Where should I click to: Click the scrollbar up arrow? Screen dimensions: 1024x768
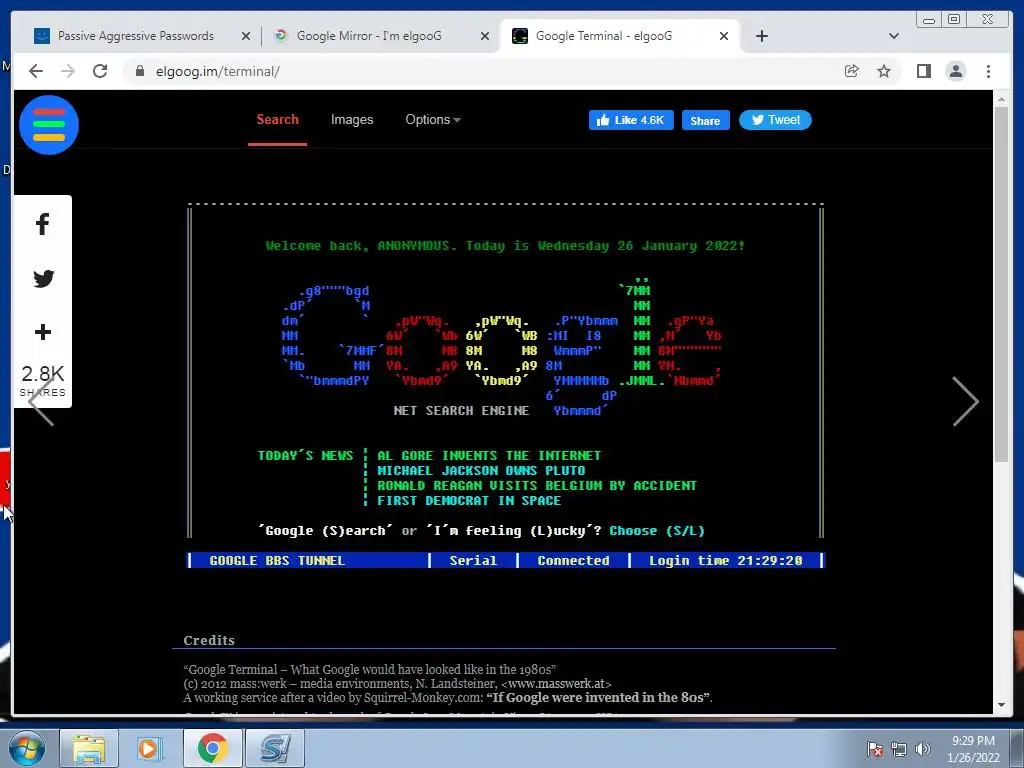1002,99
